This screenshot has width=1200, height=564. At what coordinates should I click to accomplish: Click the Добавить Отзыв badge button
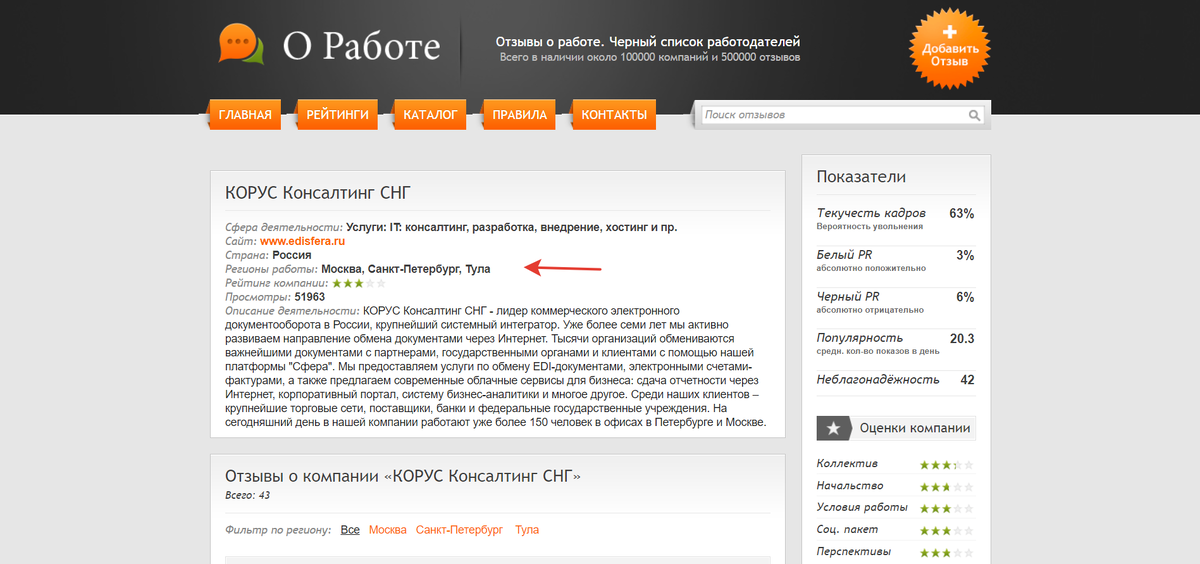[x=950, y=46]
